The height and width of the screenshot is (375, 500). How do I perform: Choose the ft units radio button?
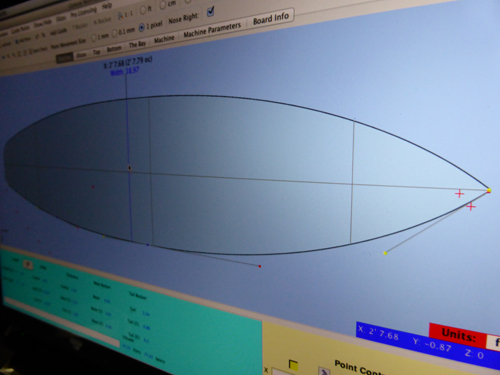(x=143, y=10)
